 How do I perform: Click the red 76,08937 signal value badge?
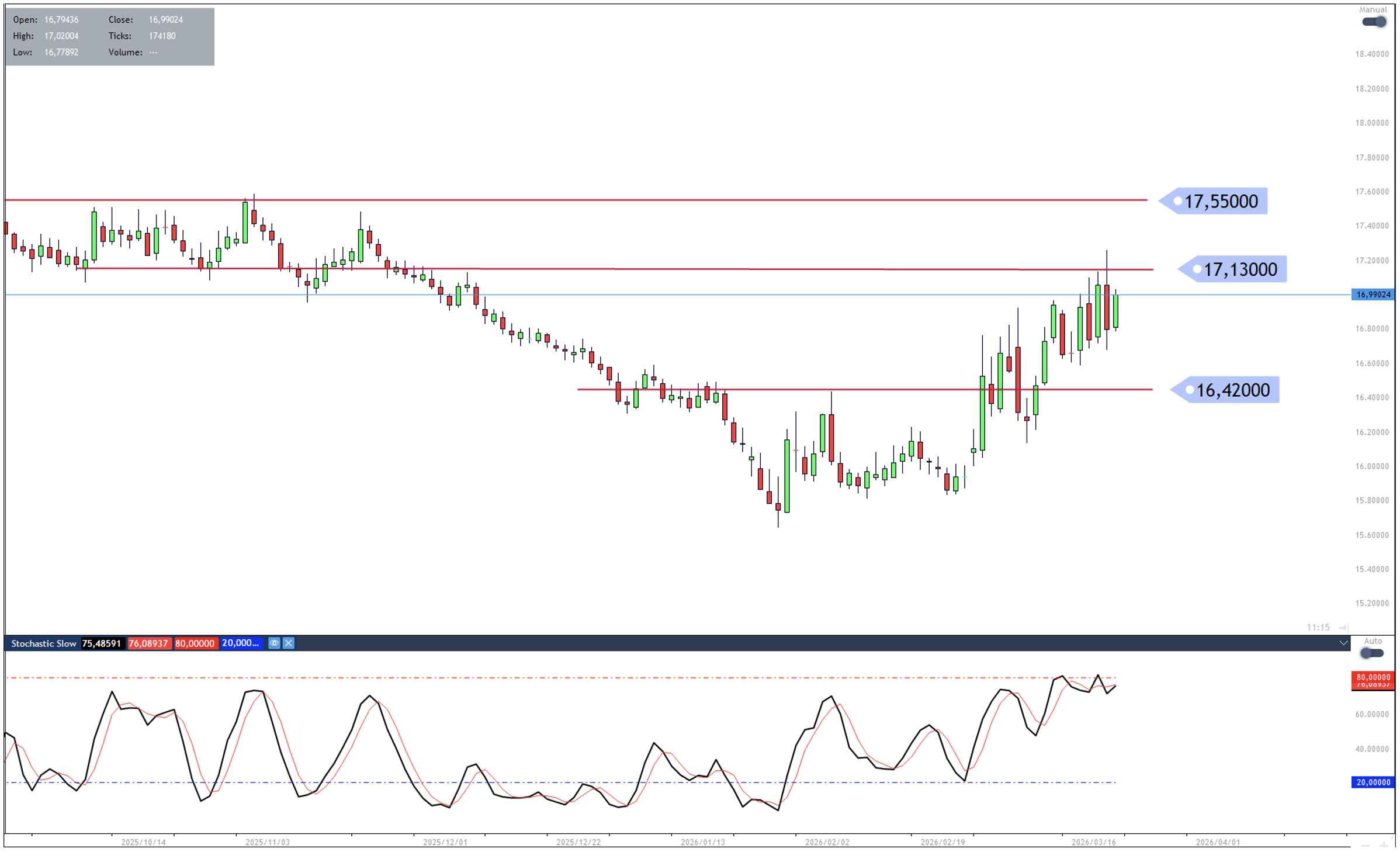click(x=148, y=643)
